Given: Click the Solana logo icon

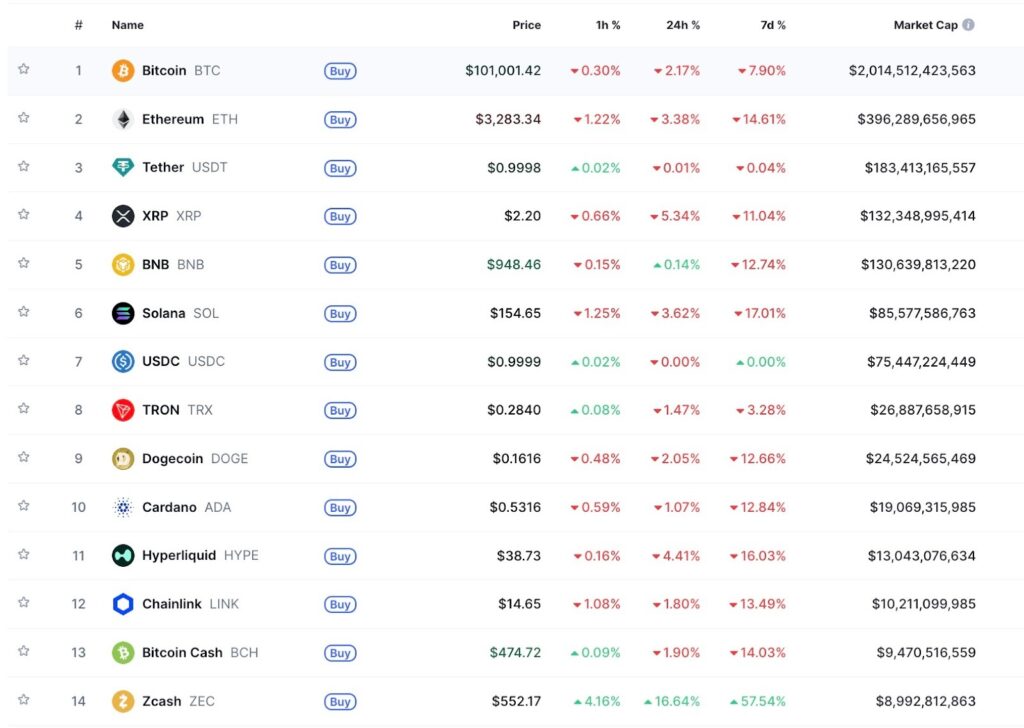Looking at the screenshot, I should click(x=123, y=314).
